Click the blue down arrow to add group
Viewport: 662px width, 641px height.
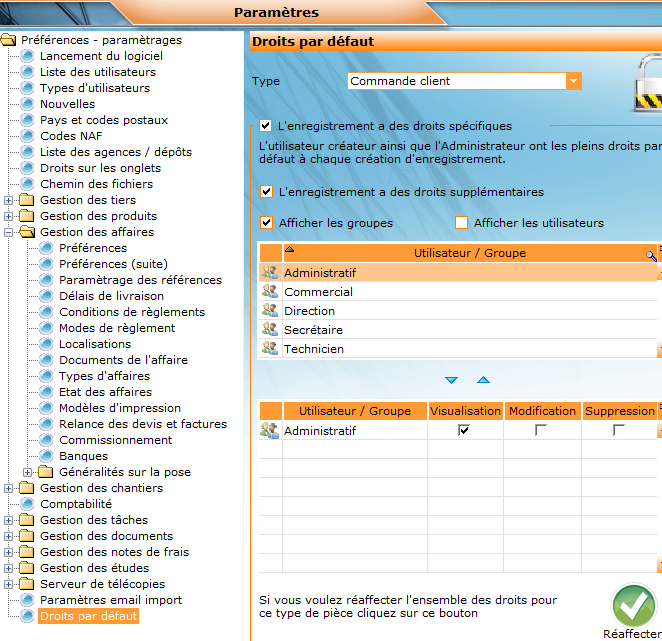[x=451, y=380]
